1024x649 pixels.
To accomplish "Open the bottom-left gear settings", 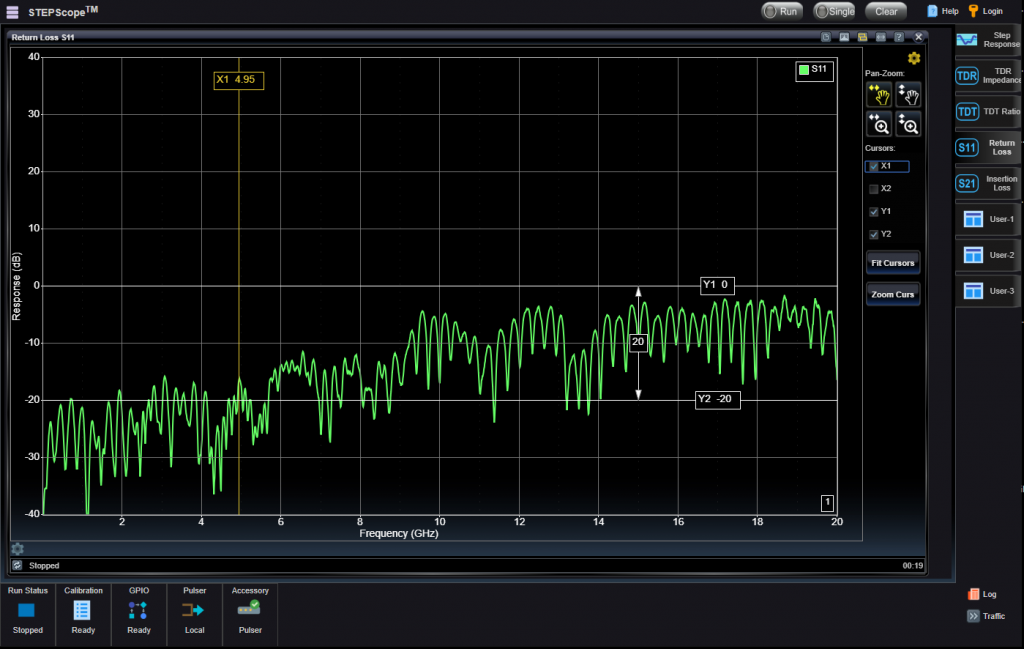I will (18, 549).
